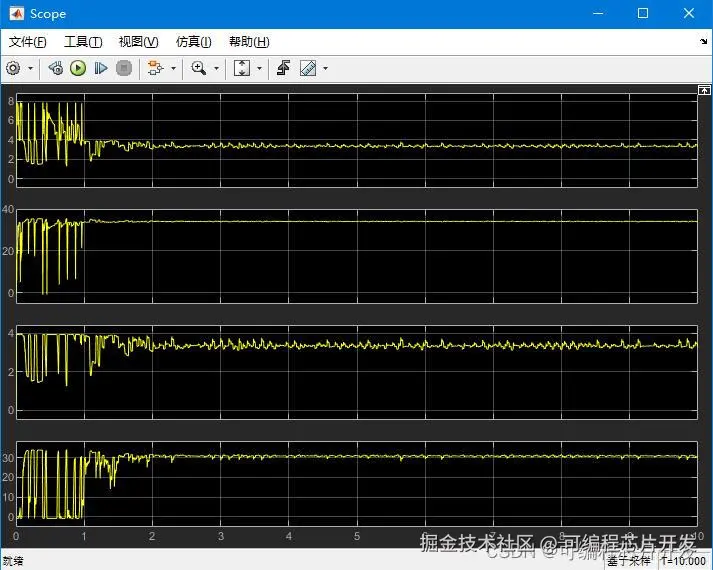Click the 基于采样 status bar entry

point(629,561)
